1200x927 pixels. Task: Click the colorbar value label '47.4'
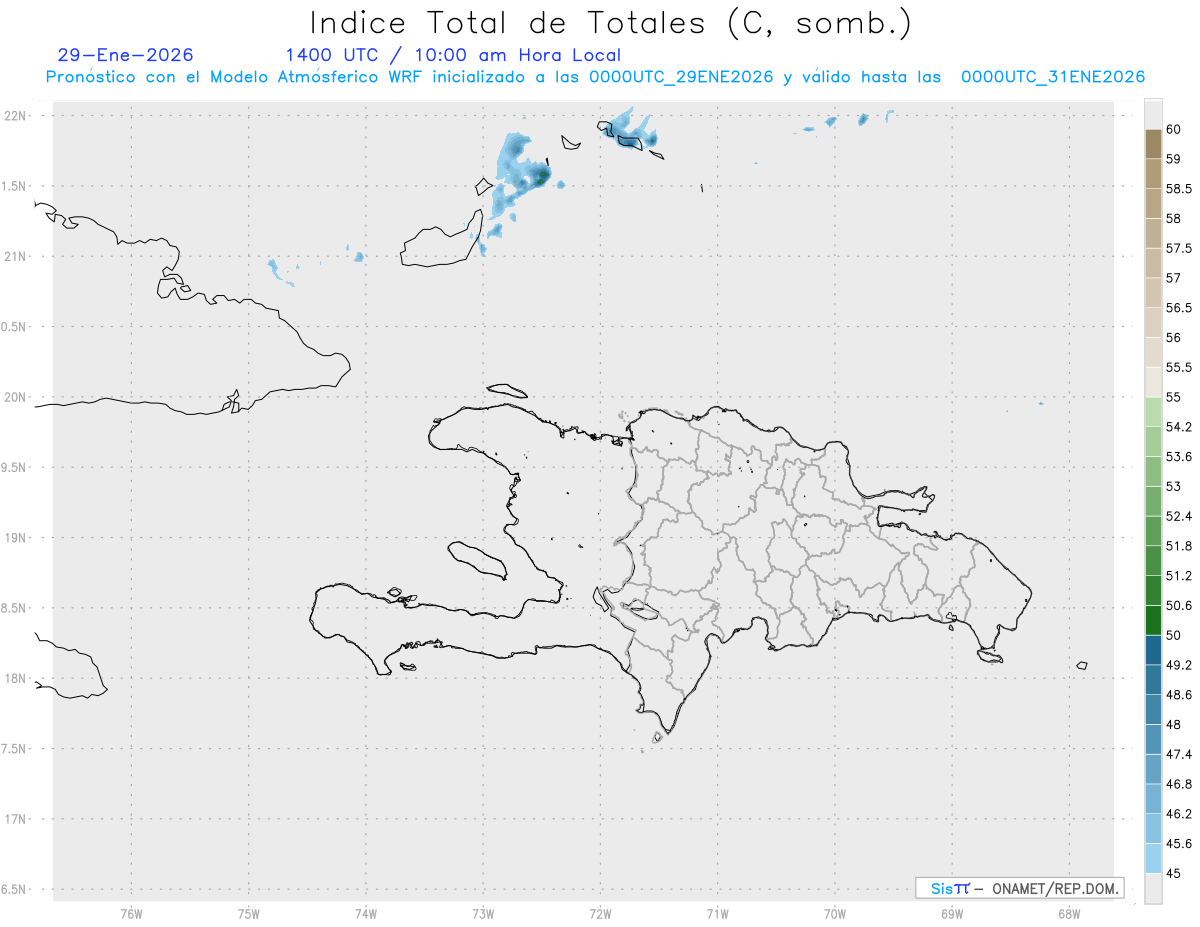coord(1178,754)
